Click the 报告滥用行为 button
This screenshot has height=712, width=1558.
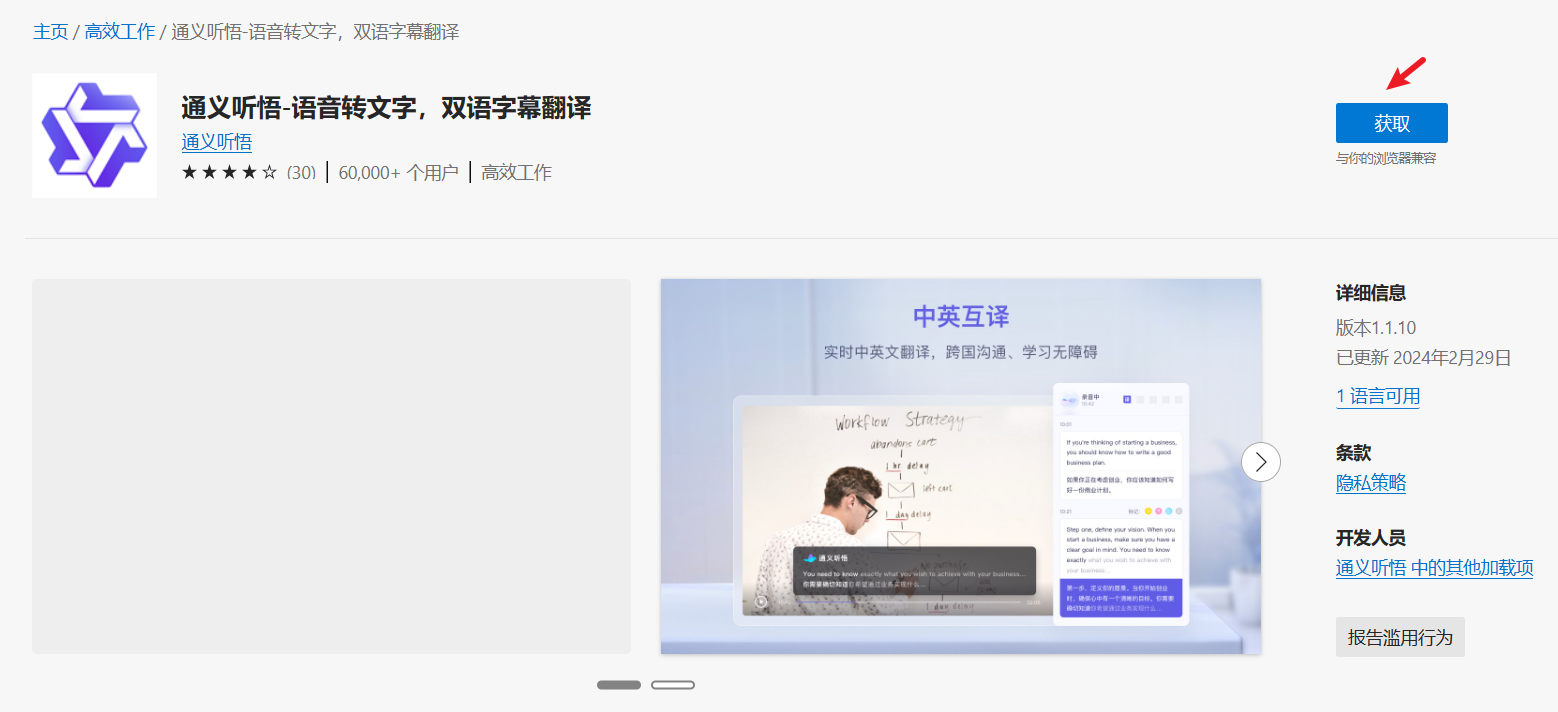[1400, 637]
